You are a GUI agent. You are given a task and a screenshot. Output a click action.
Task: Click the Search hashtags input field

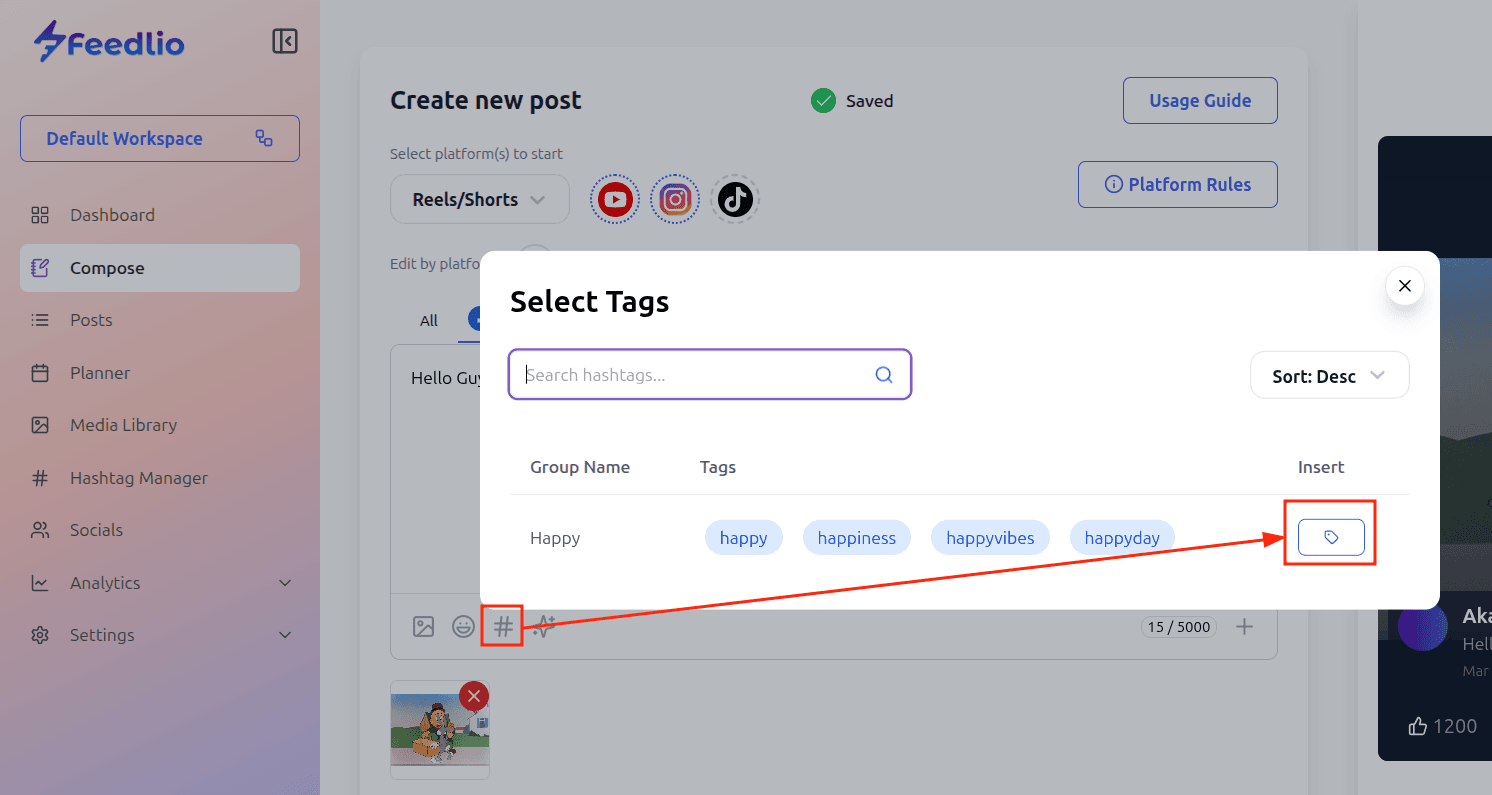pos(695,375)
